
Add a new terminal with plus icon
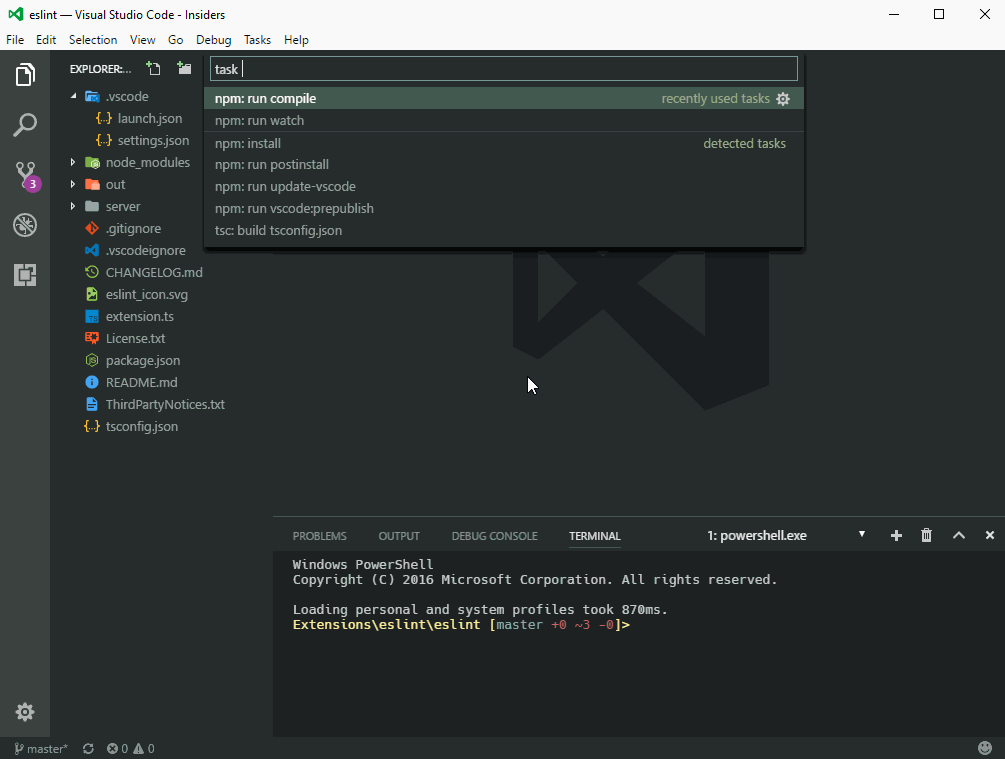(896, 536)
